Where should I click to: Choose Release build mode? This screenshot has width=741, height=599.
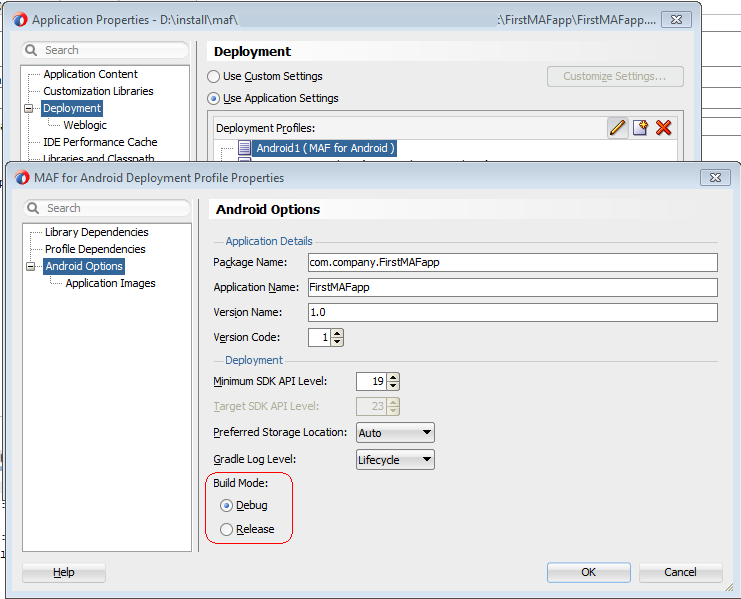tap(226, 529)
